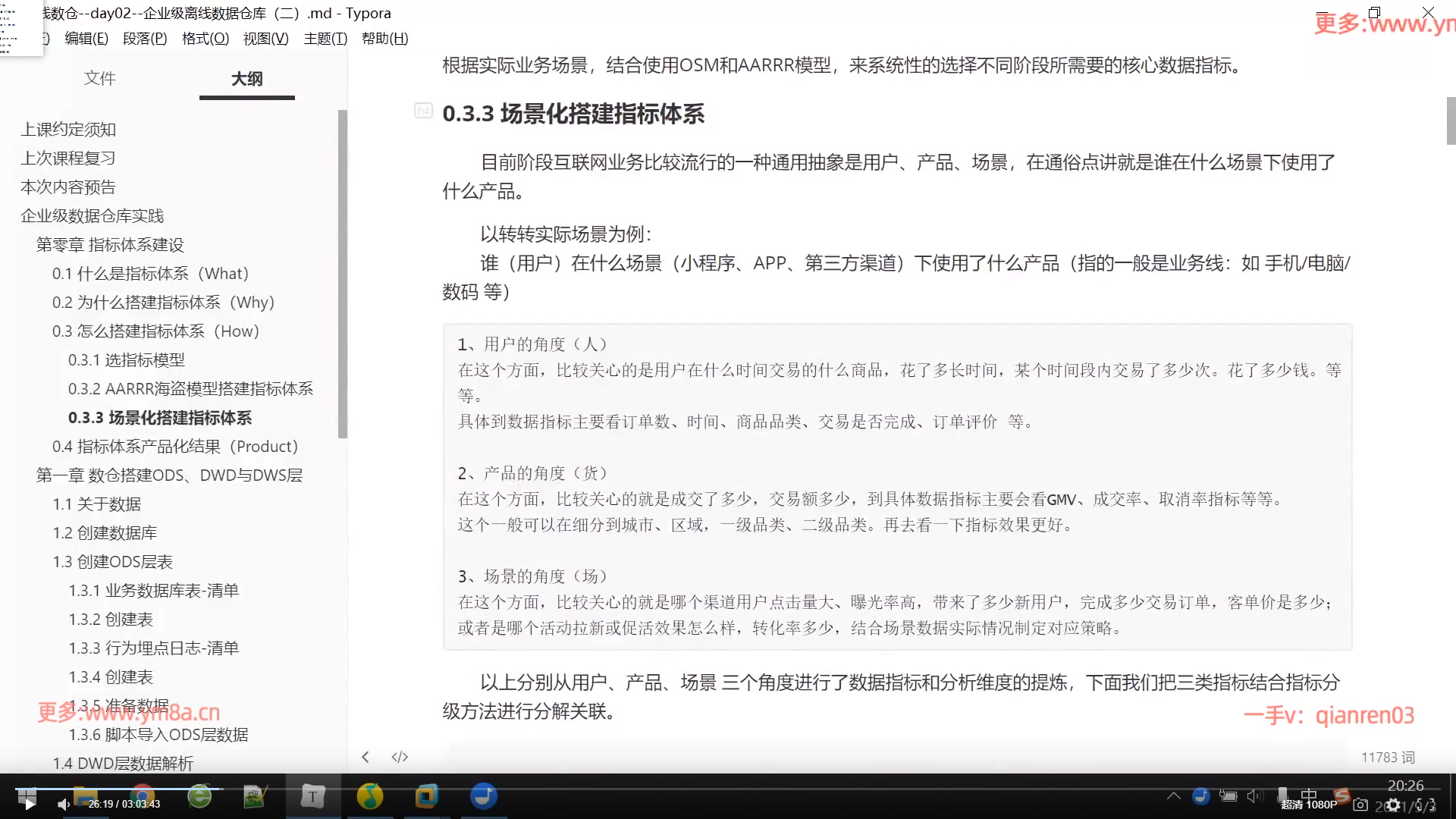Go to 1.3 创建ODS层表 heading

pyautogui.click(x=112, y=562)
